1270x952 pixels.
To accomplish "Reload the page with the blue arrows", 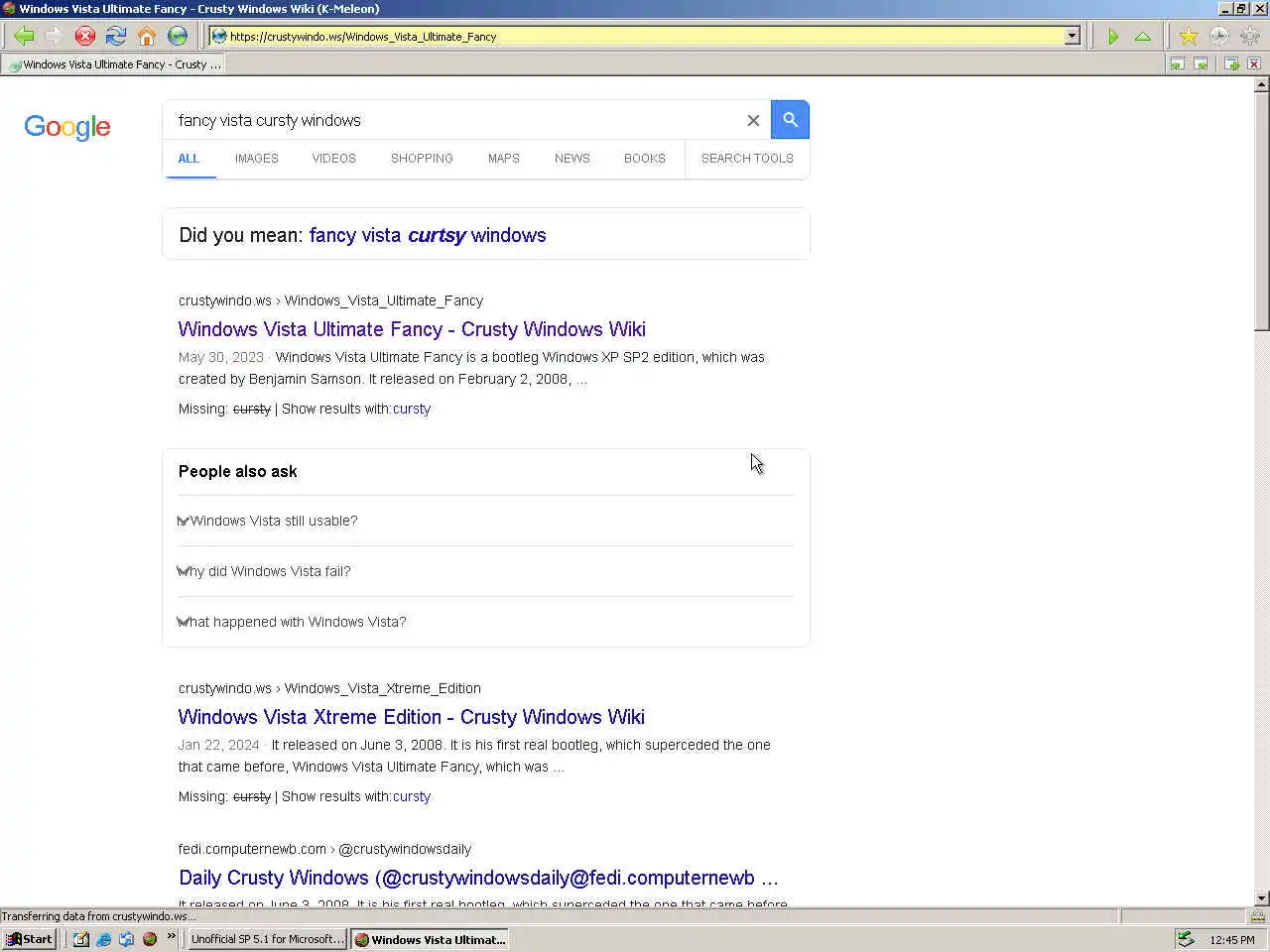I will 116,37.
